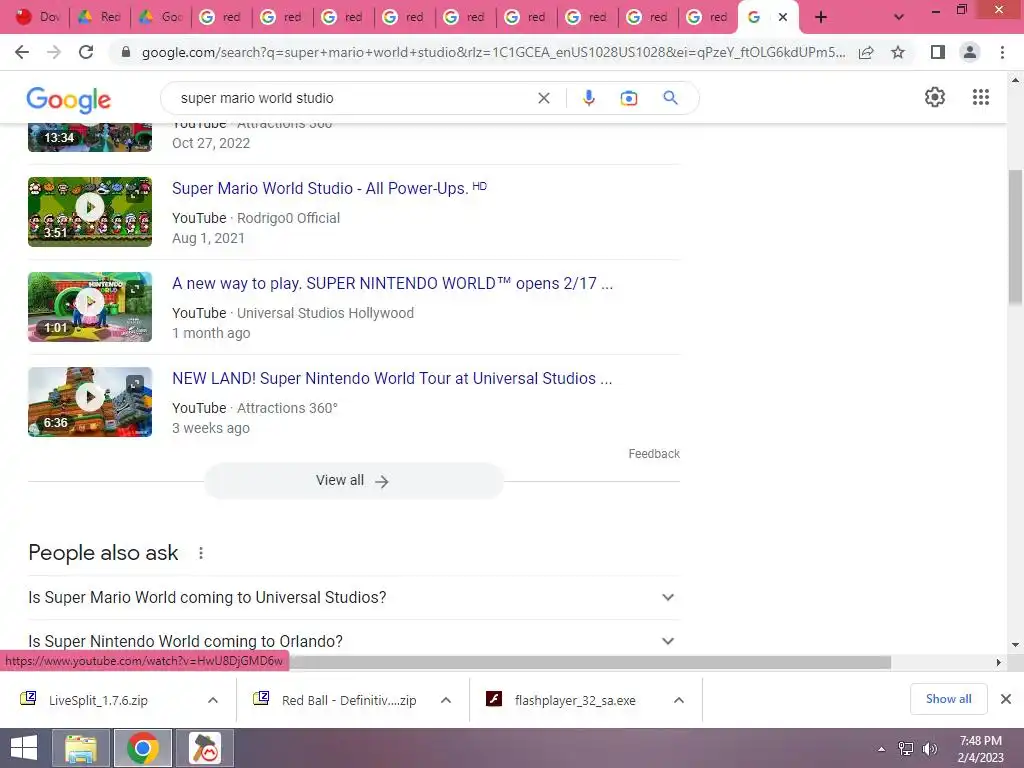Open People also ask options menu
Screen dimensions: 1024x768
point(200,553)
